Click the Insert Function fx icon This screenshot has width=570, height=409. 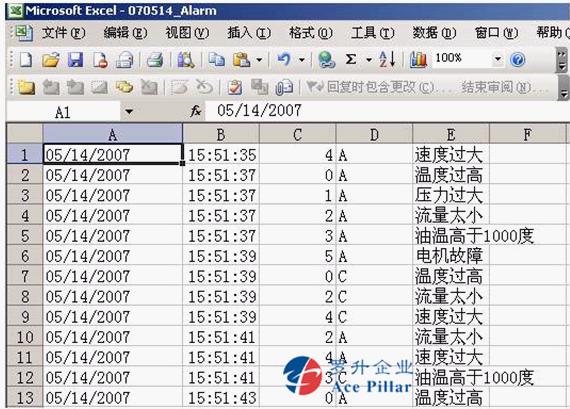tap(196, 111)
